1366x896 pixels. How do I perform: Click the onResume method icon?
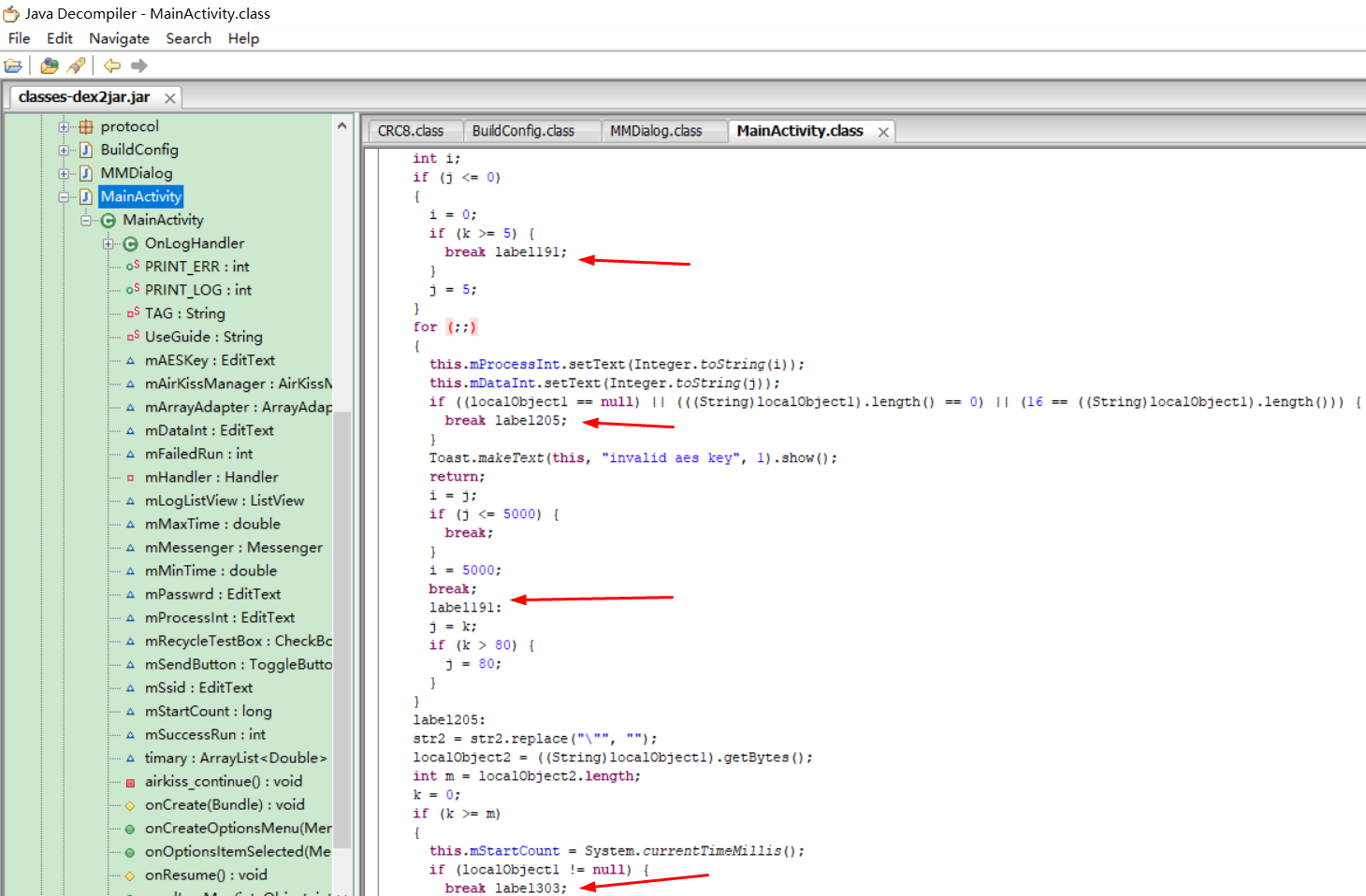point(130,875)
